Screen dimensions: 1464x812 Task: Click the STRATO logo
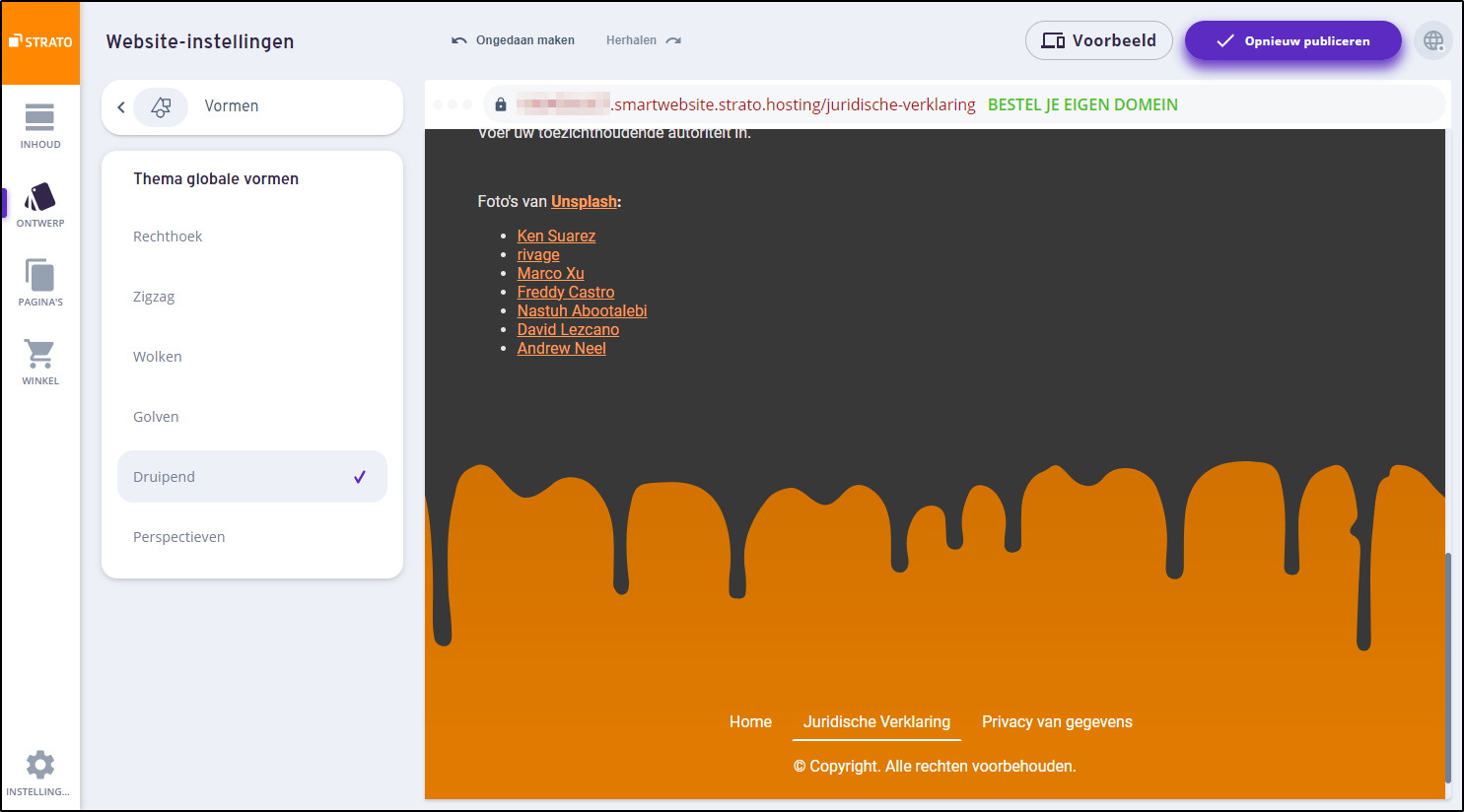point(40,42)
